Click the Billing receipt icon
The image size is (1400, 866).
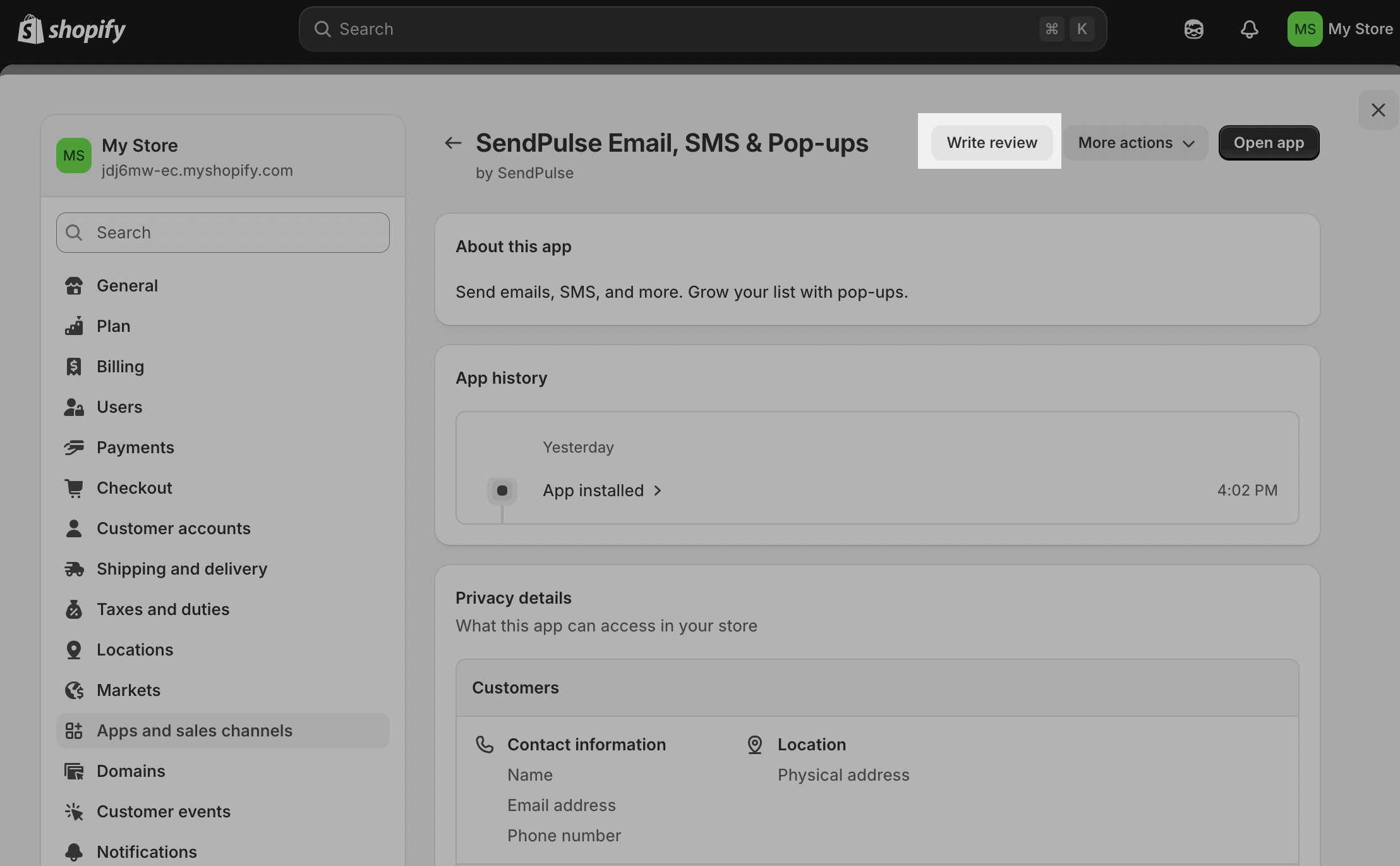point(74,367)
